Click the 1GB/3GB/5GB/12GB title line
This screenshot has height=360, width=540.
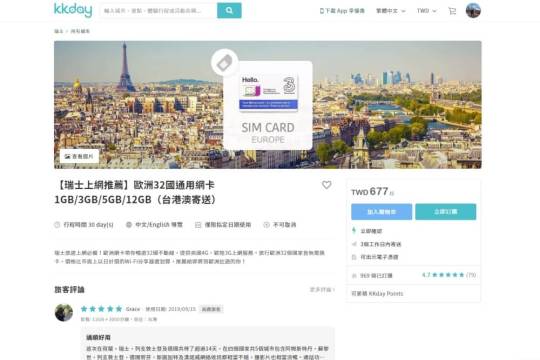[x=135, y=200]
